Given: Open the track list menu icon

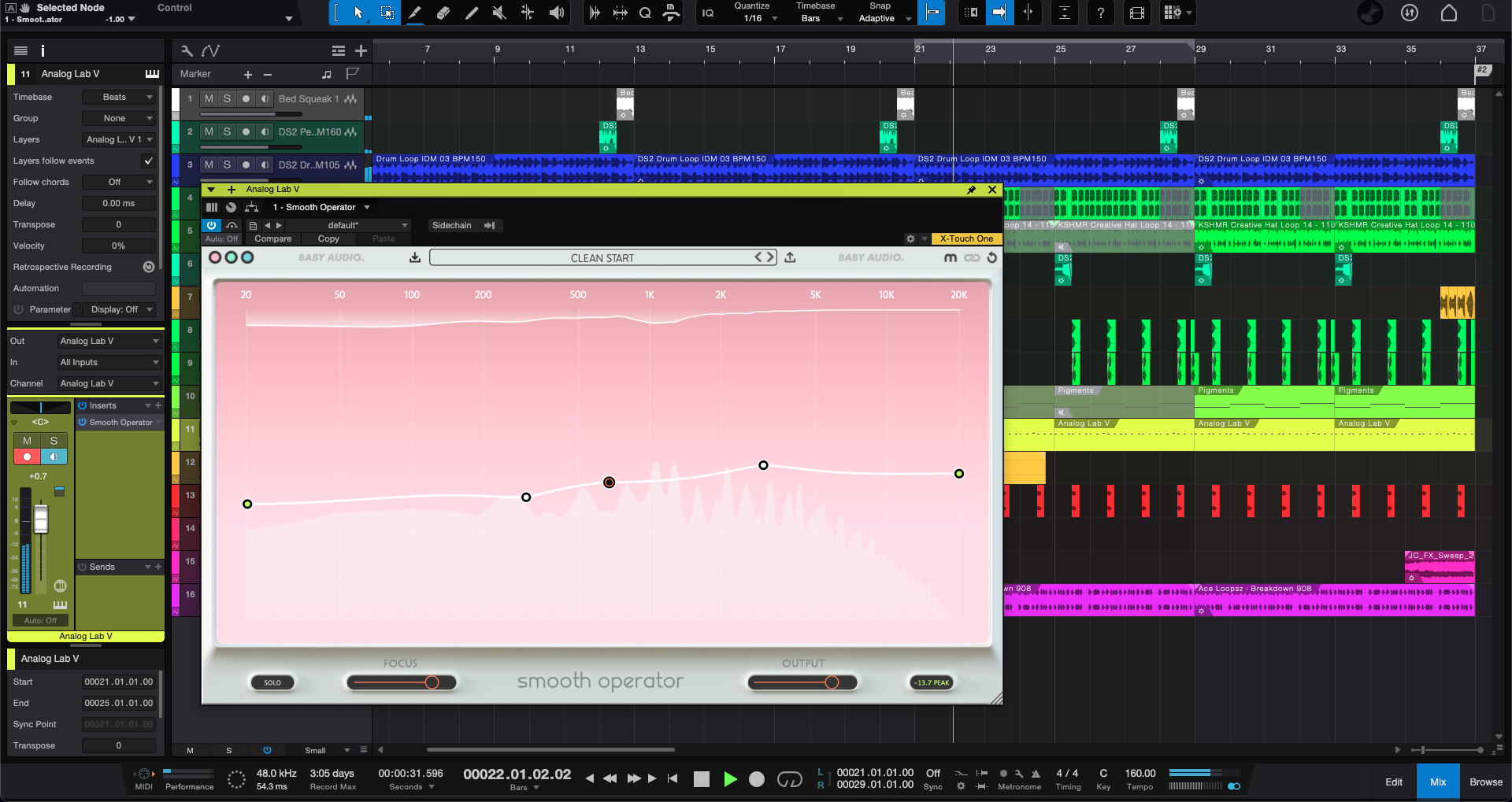Looking at the screenshot, I should coord(339,51).
